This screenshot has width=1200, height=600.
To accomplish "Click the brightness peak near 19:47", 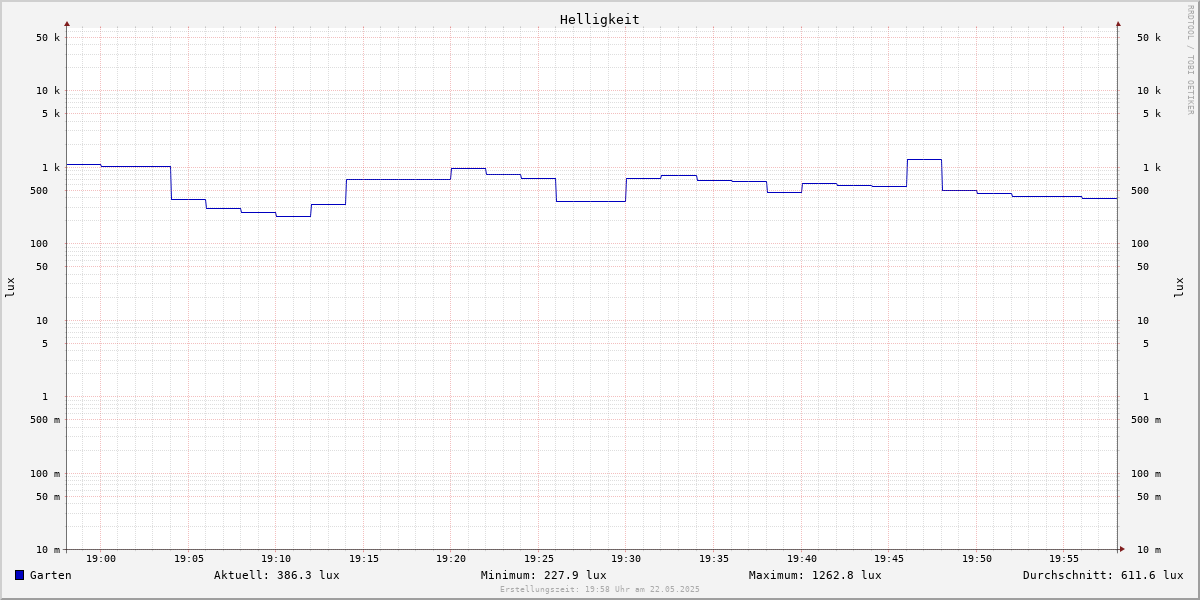I will coord(924,159).
